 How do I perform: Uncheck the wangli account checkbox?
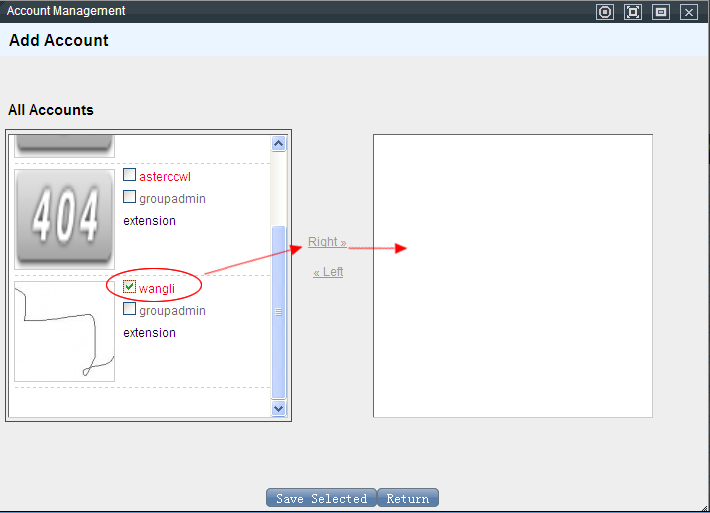(x=129, y=287)
